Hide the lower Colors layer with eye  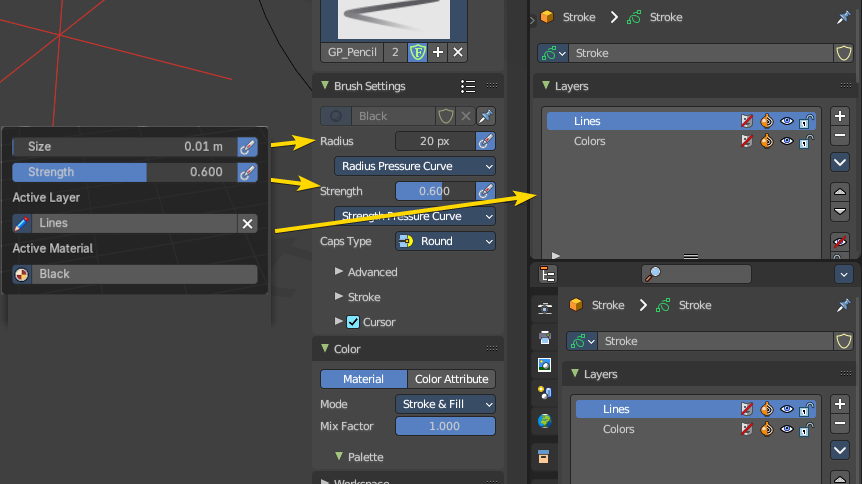click(x=787, y=430)
